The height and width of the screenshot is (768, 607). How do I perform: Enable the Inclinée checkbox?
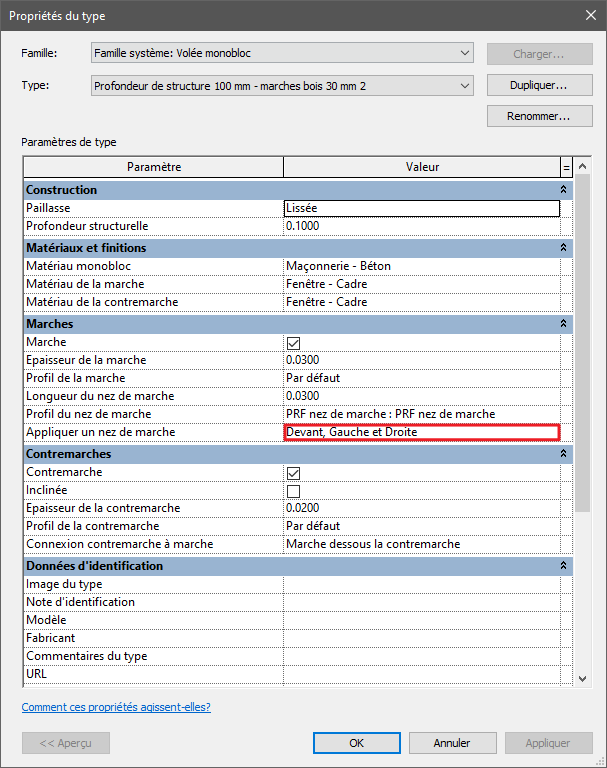click(x=293, y=491)
